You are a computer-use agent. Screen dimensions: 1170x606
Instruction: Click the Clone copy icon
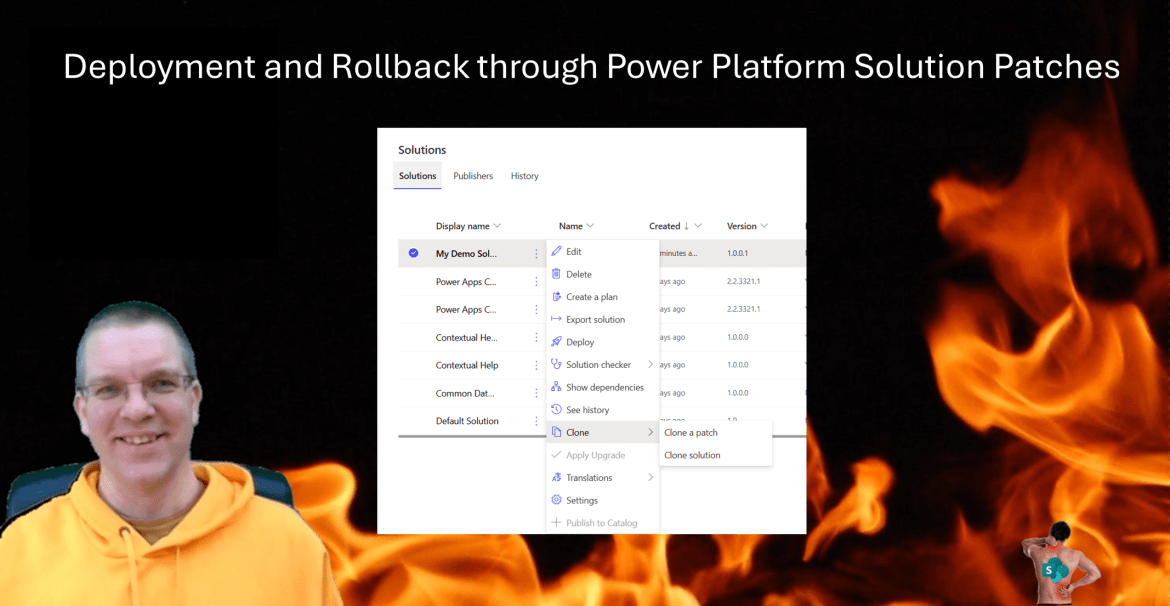556,432
